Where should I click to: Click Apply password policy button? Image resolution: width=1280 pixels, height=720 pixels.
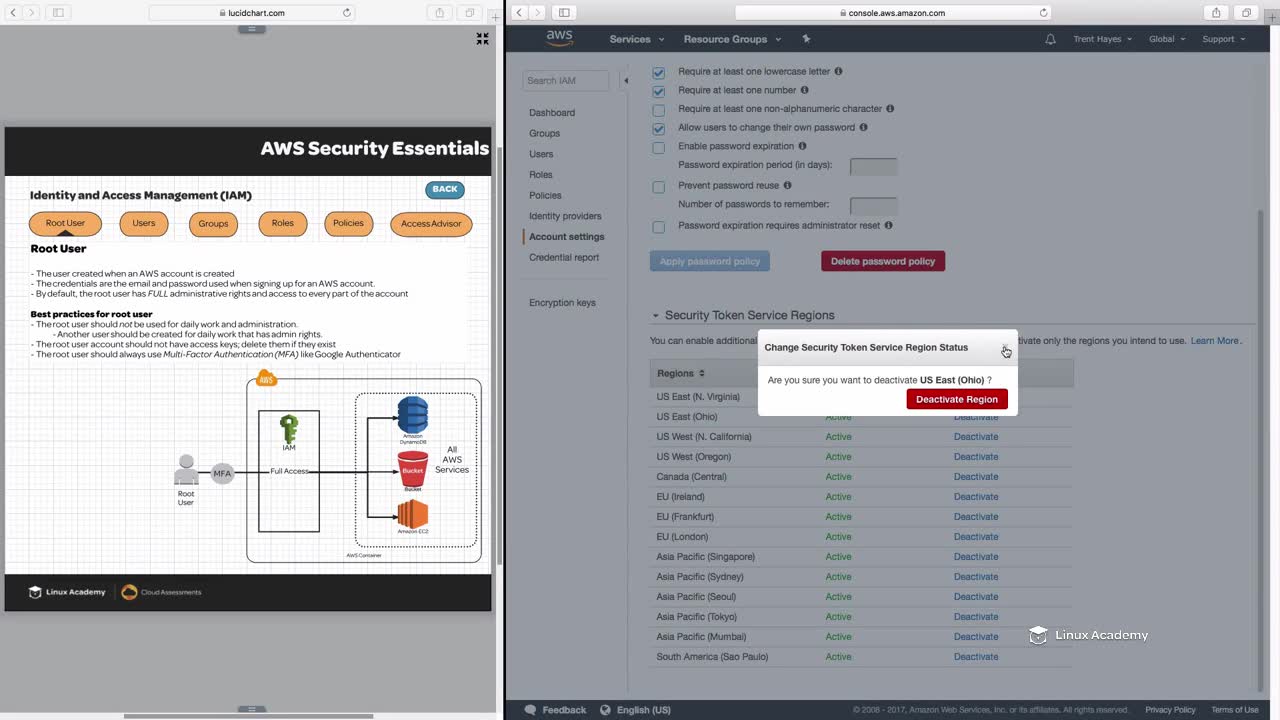tap(710, 261)
